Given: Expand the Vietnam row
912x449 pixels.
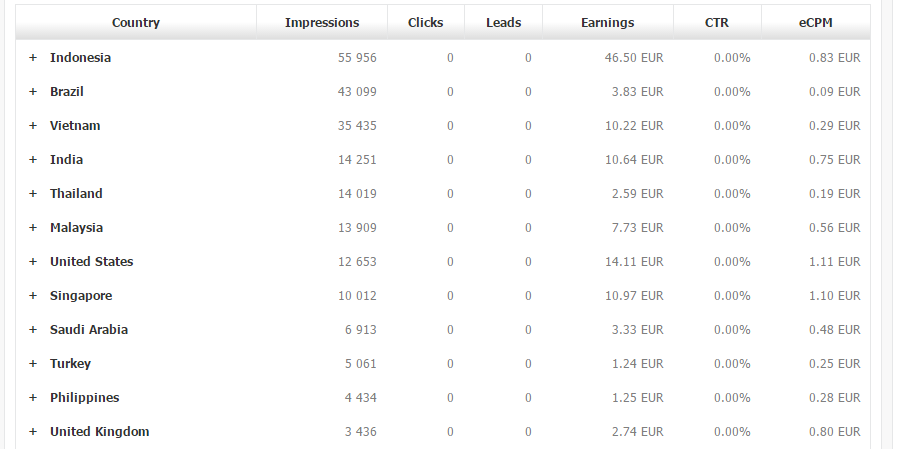Looking at the screenshot, I should tap(33, 126).
